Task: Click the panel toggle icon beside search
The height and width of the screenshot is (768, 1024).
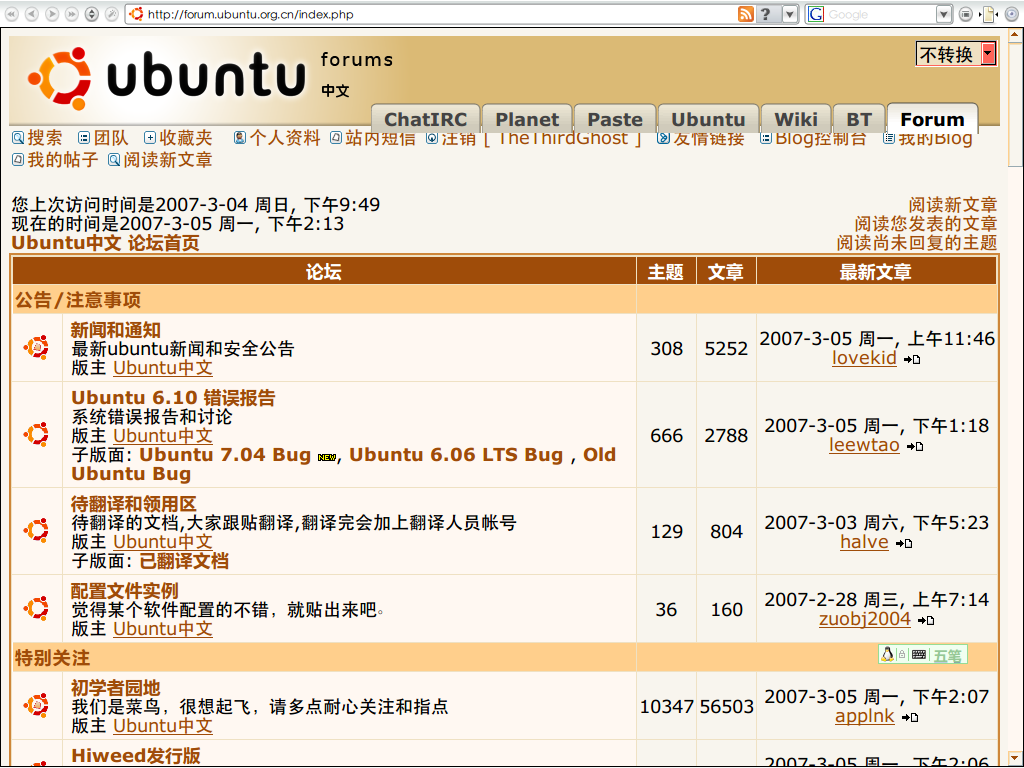Action: [966, 14]
